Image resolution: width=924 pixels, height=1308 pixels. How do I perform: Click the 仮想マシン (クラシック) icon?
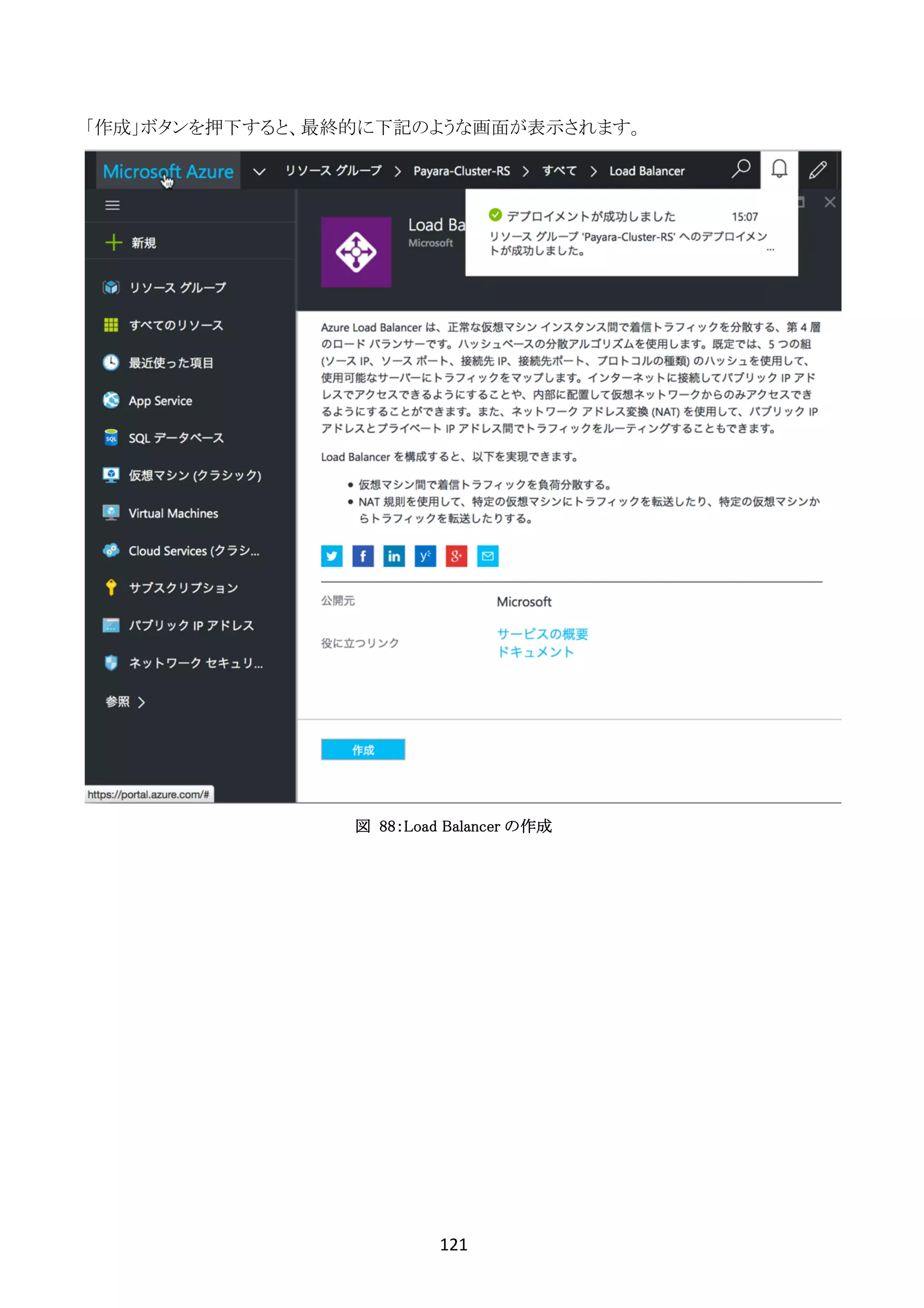(111, 475)
